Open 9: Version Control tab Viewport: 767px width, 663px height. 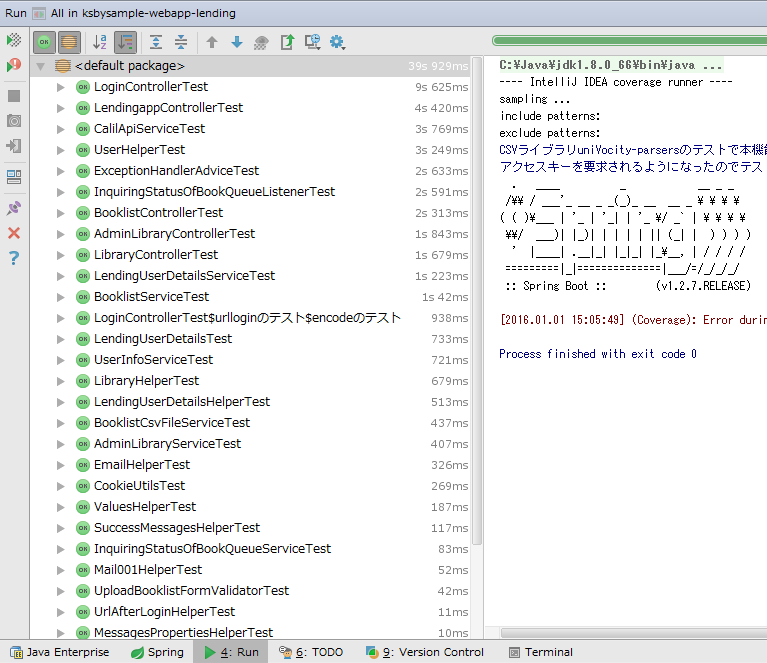point(424,652)
